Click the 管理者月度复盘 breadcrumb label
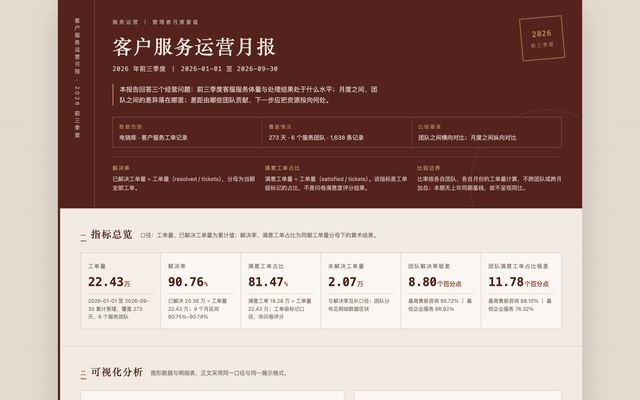Viewport: 640px width, 400px height. (175, 22)
